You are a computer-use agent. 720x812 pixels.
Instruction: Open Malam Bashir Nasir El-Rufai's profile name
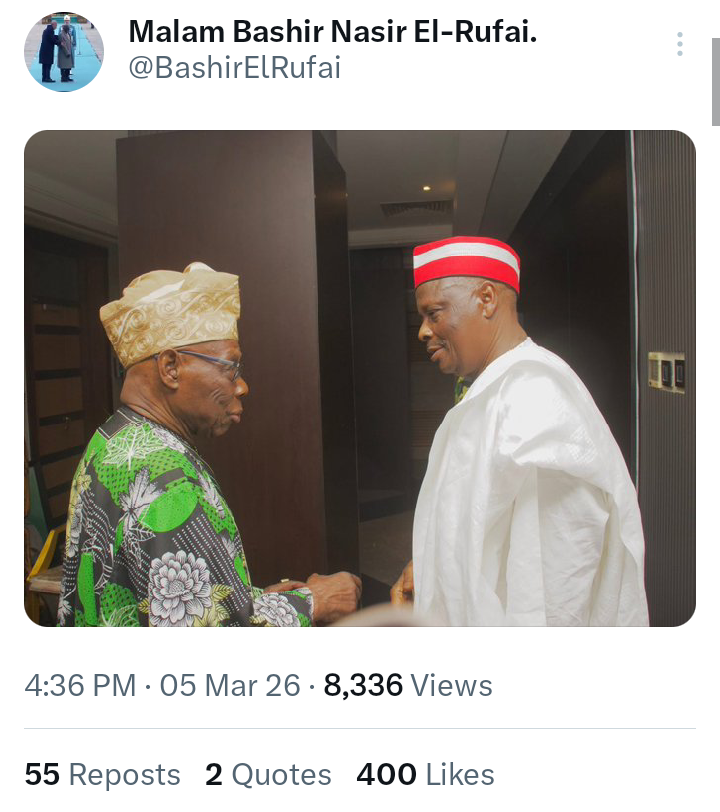click(333, 32)
